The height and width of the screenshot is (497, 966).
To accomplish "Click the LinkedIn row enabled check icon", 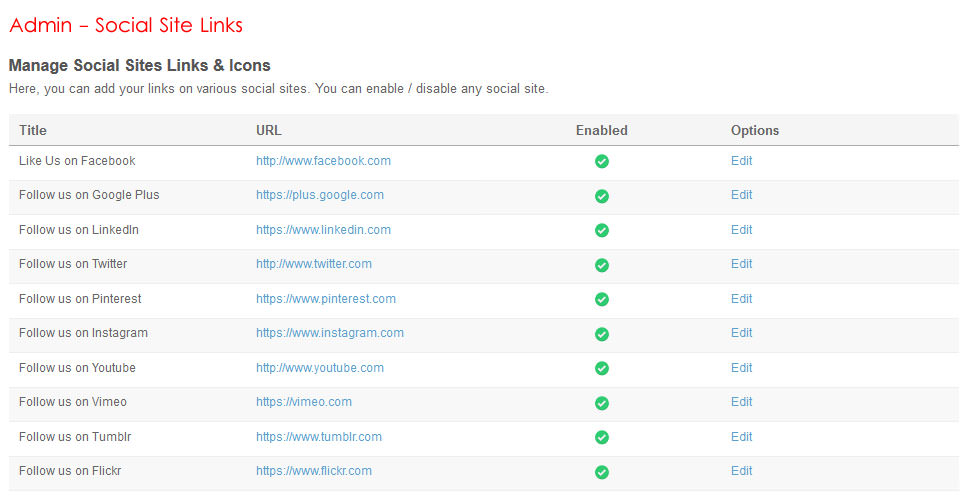I will tap(602, 231).
